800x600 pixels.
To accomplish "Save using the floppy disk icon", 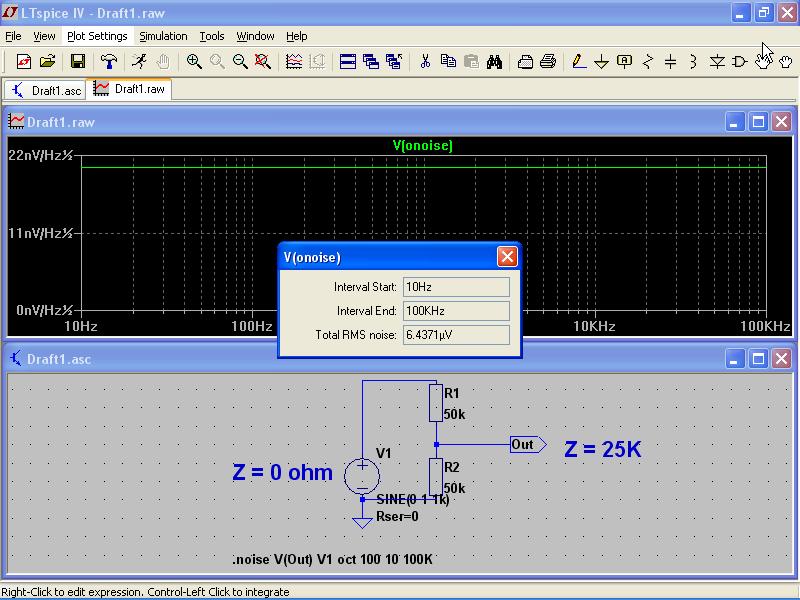I will (78, 62).
